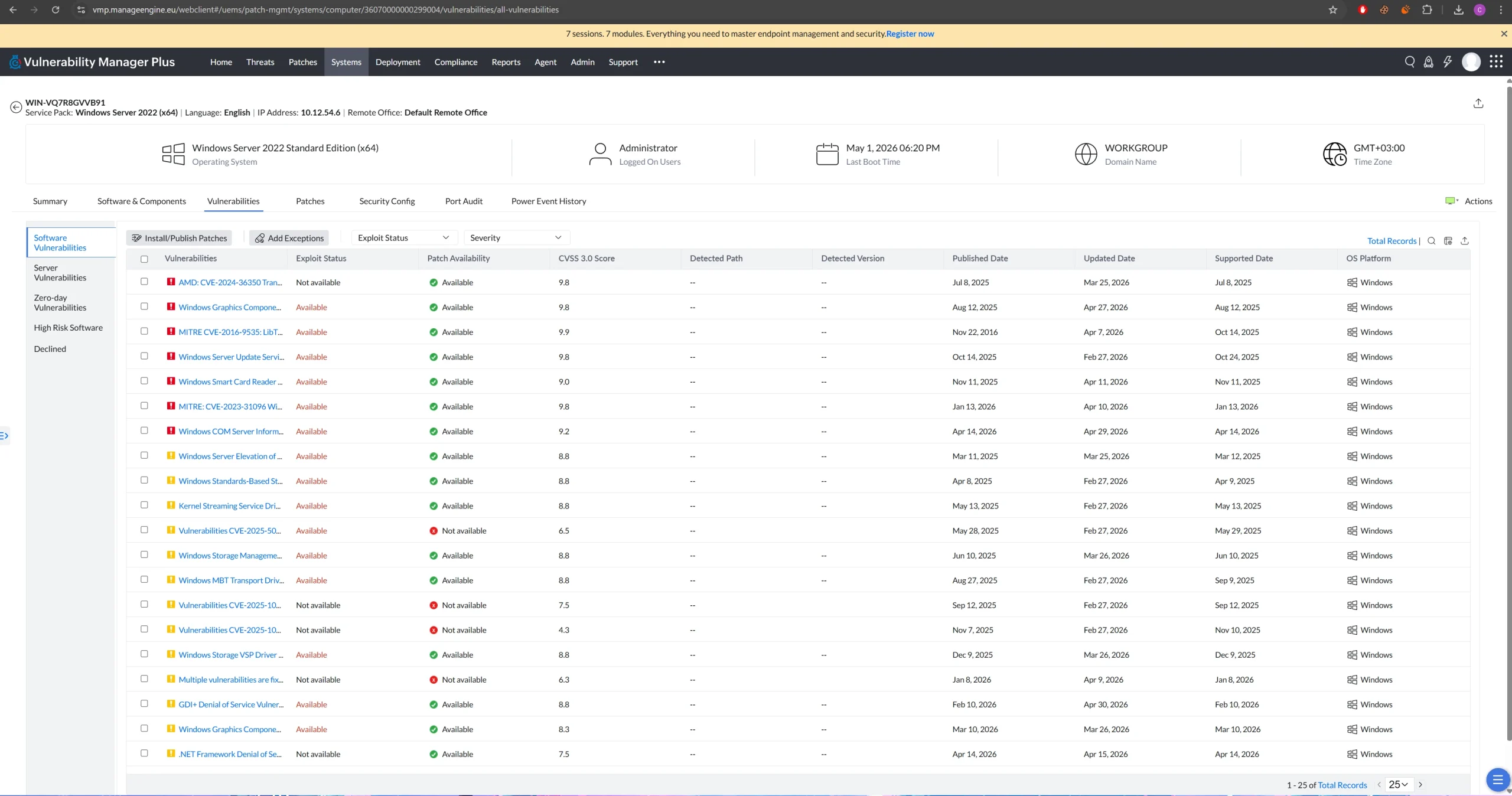Select checkbox for Windows Smart Card Reader row
This screenshot has width=1512, height=796.
pos(144,381)
